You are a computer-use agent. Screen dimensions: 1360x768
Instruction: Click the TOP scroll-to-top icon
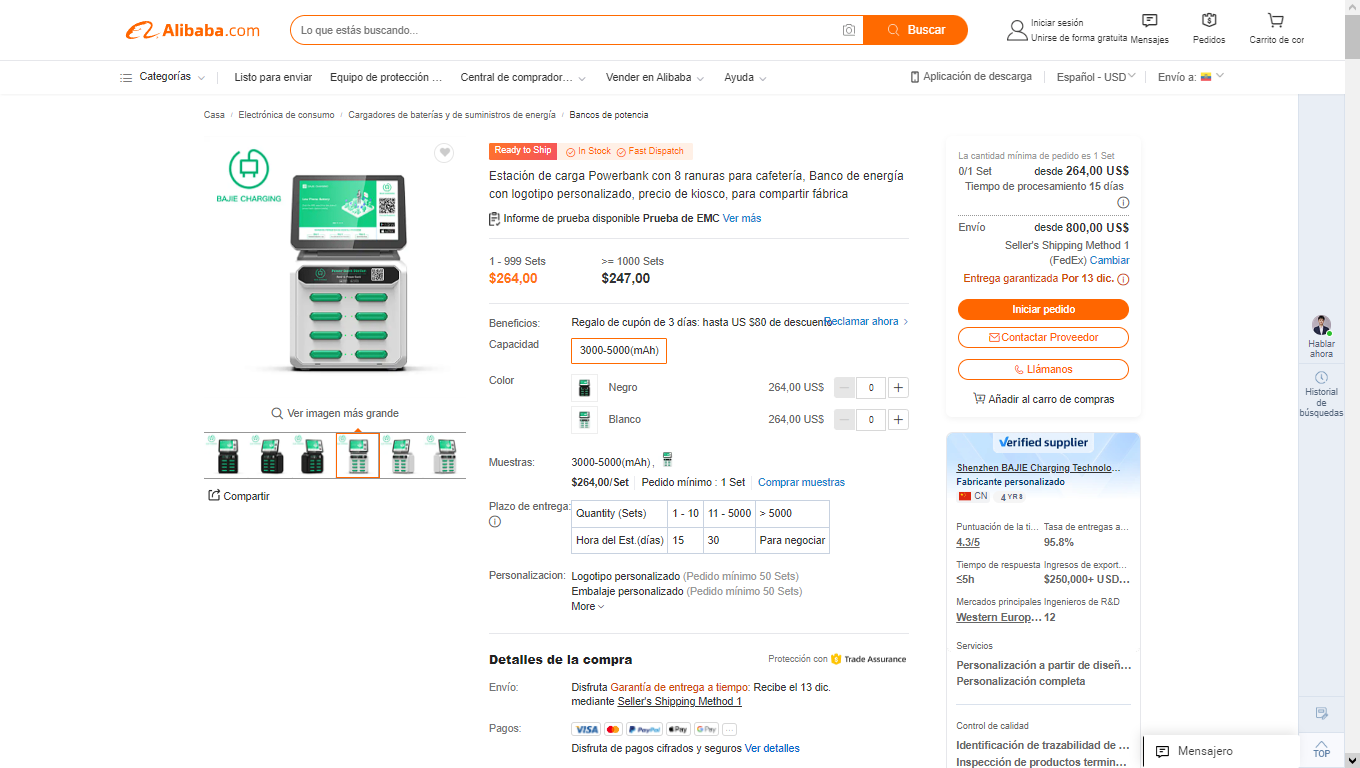click(1321, 748)
